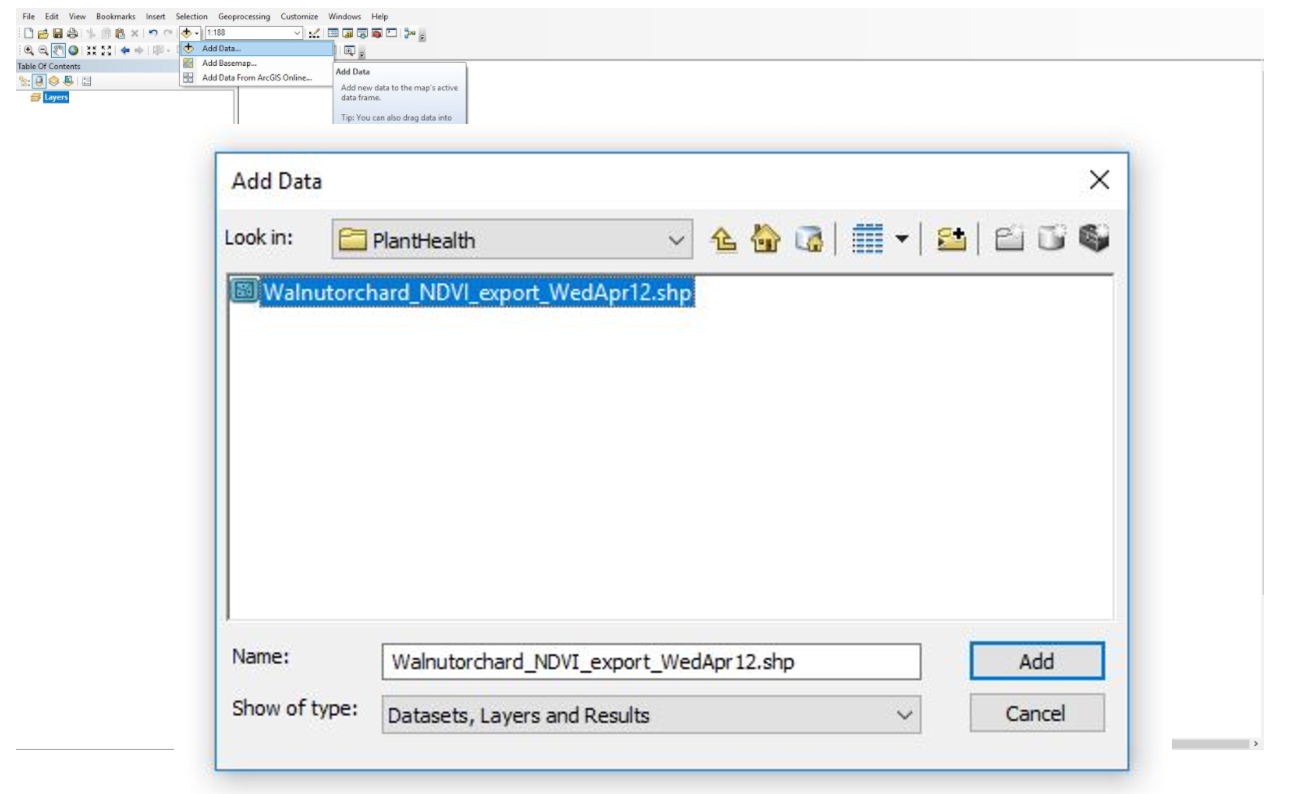The width and height of the screenshot is (1300, 794).
Task: Click the Print icon
Action: [73, 33]
